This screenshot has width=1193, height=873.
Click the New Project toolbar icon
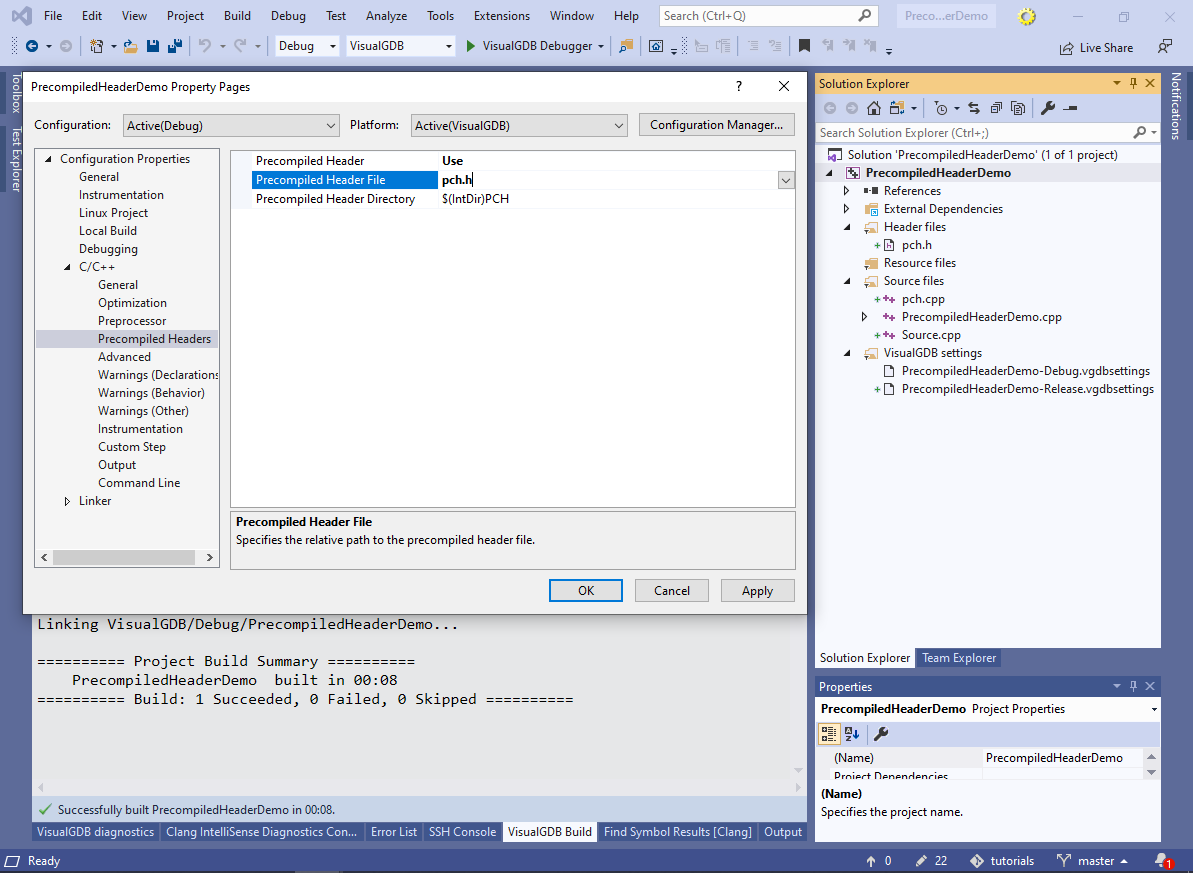pyautogui.click(x=97, y=46)
